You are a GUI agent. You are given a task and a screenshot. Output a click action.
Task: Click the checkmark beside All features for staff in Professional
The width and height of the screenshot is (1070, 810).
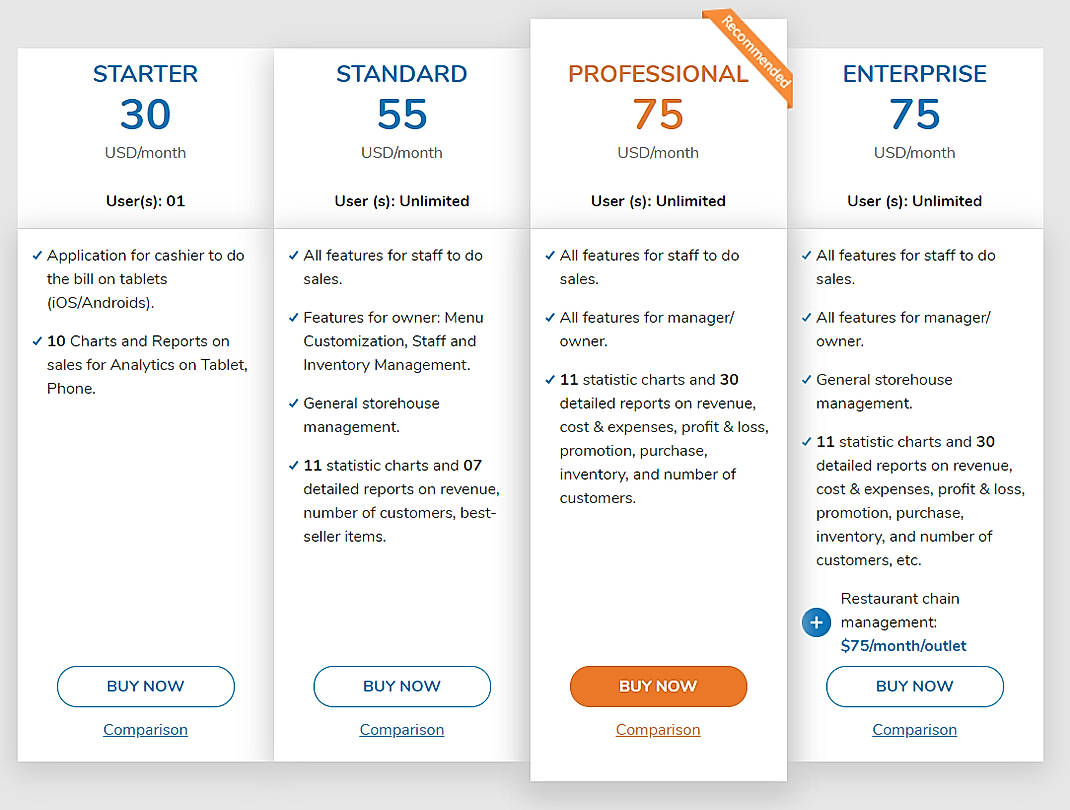[x=551, y=256]
